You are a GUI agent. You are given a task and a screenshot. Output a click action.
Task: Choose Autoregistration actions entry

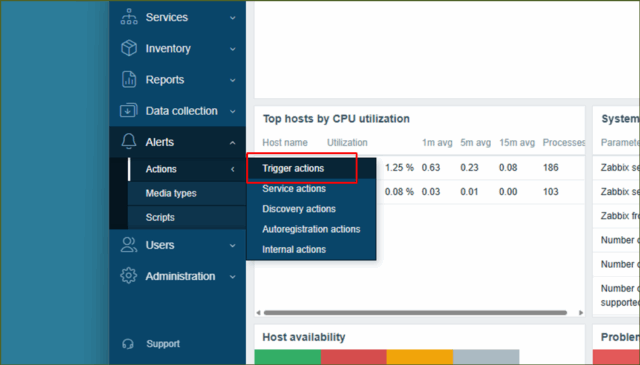pos(311,229)
